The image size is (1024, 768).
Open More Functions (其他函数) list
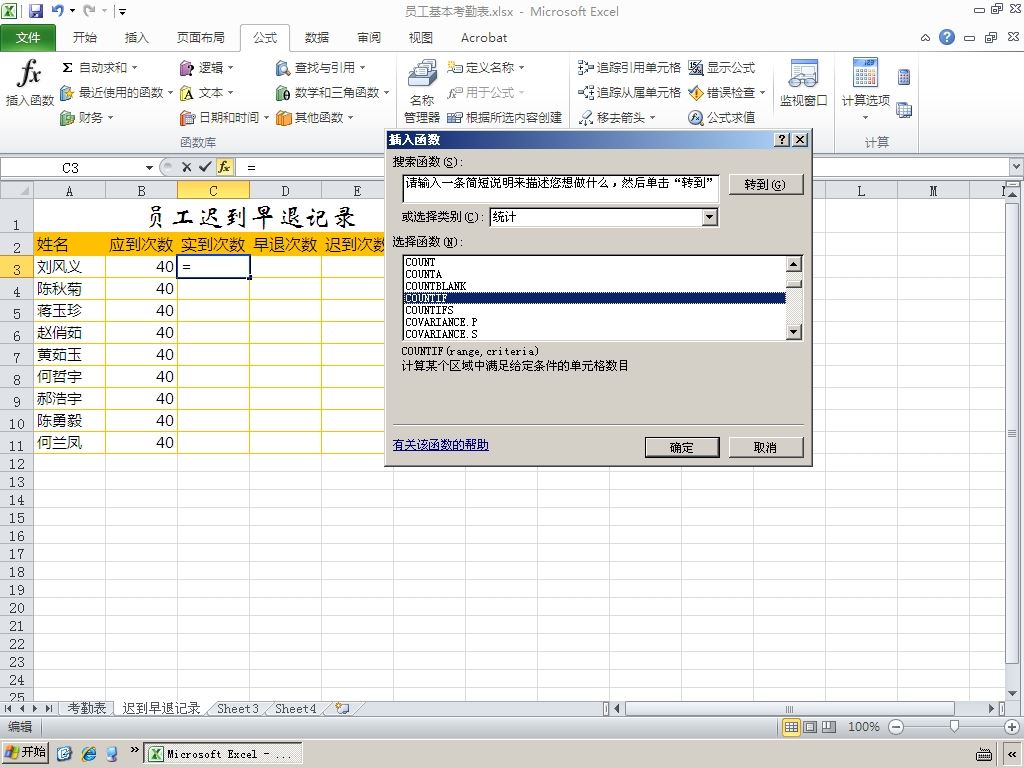314,118
